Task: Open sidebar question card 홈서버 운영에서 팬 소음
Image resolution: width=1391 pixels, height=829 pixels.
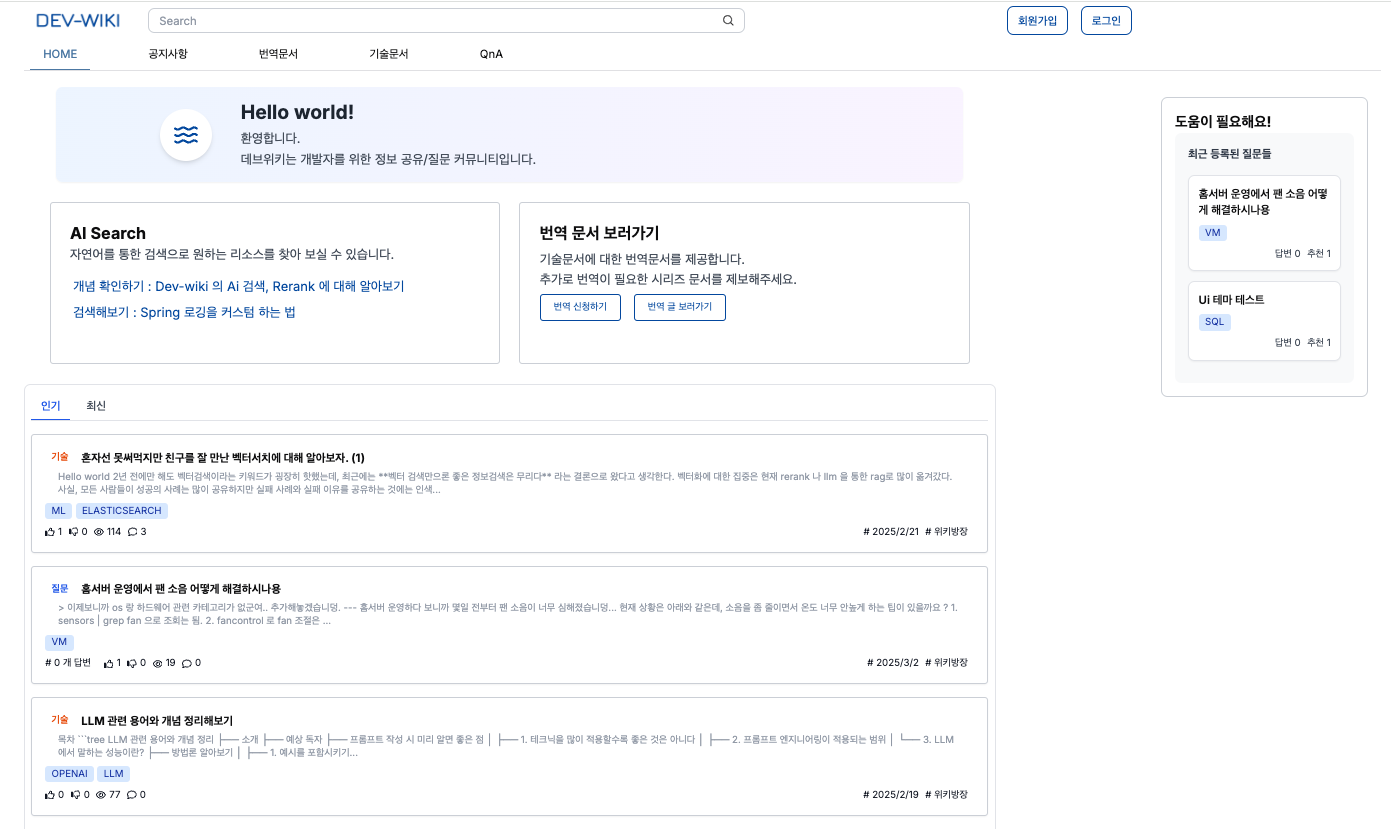Action: (1264, 223)
